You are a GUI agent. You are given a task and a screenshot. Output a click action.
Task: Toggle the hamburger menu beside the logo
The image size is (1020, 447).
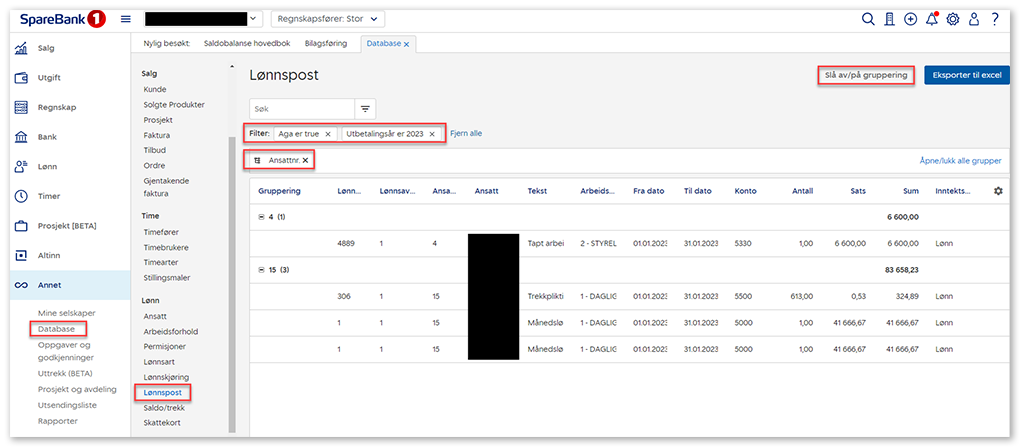pos(125,19)
